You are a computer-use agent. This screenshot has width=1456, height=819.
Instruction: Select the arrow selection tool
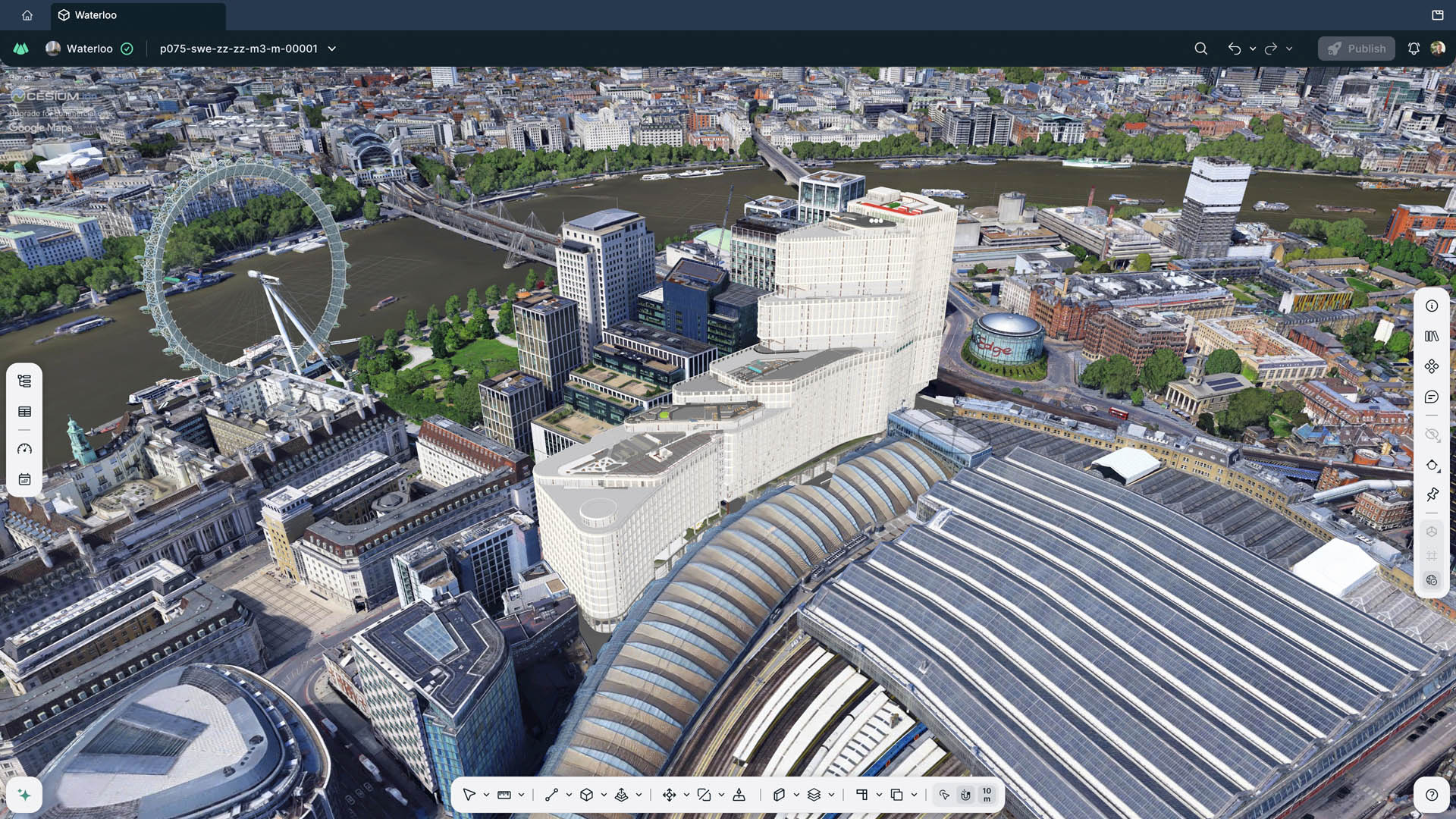click(x=469, y=795)
